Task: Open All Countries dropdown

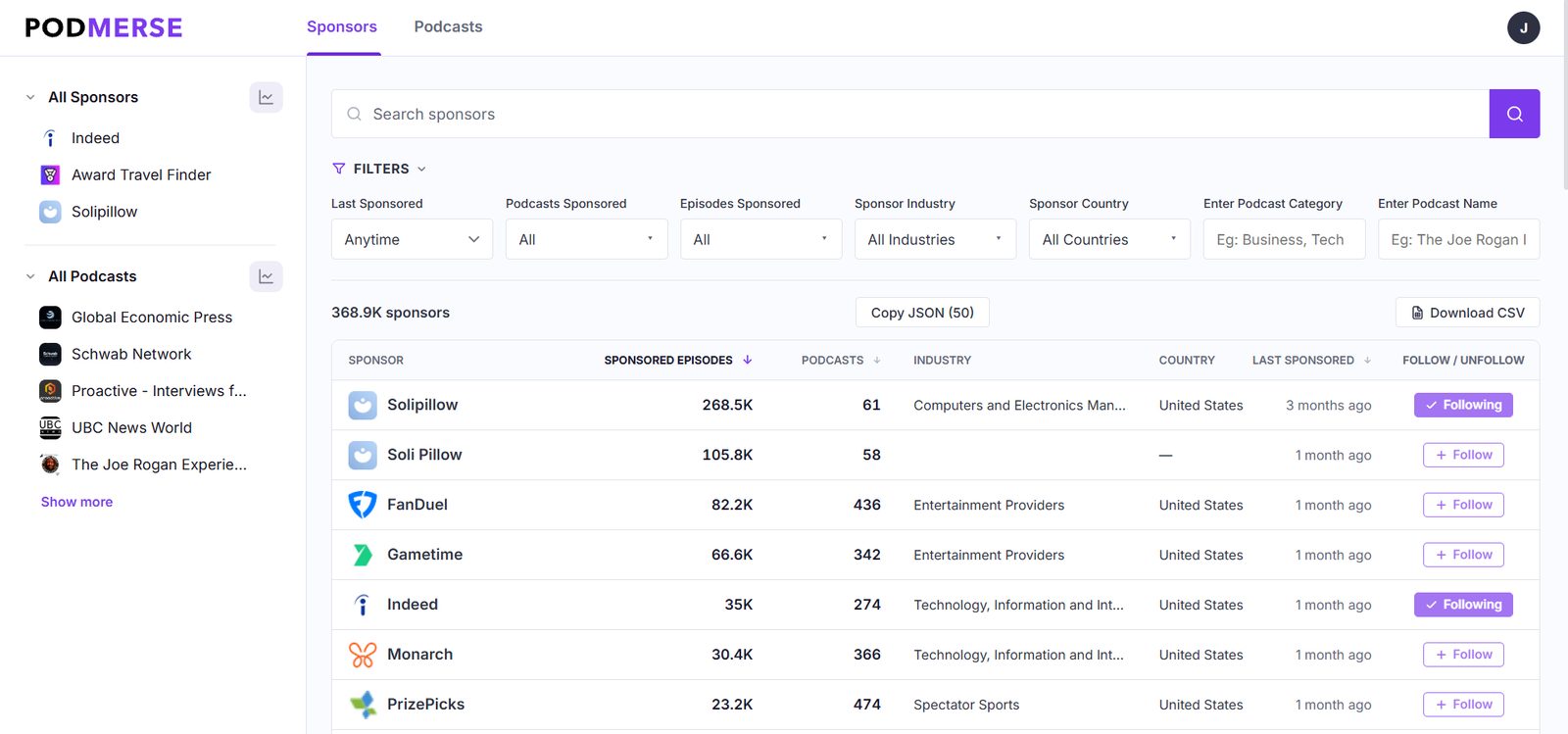Action: tap(1109, 239)
